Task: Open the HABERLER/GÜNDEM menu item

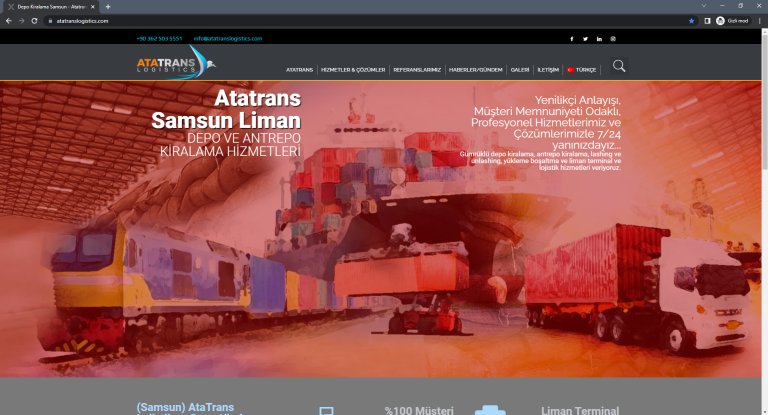Action: coord(476,70)
